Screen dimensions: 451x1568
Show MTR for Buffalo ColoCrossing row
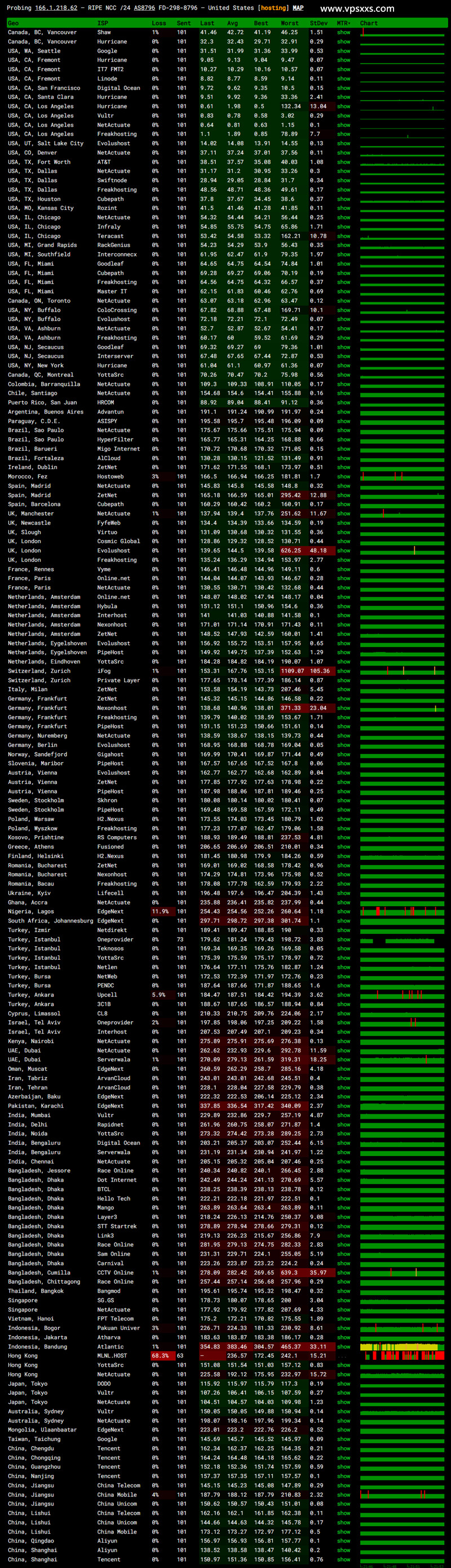(x=344, y=310)
